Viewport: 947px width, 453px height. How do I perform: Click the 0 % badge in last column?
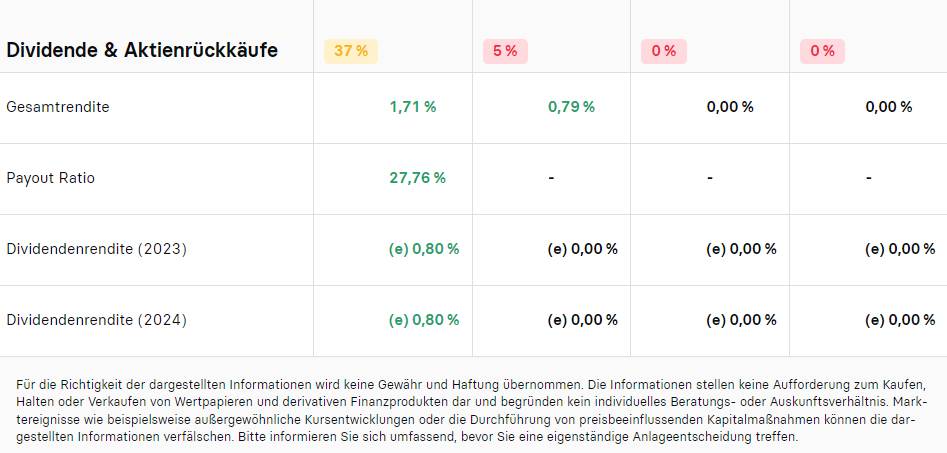[x=822, y=51]
